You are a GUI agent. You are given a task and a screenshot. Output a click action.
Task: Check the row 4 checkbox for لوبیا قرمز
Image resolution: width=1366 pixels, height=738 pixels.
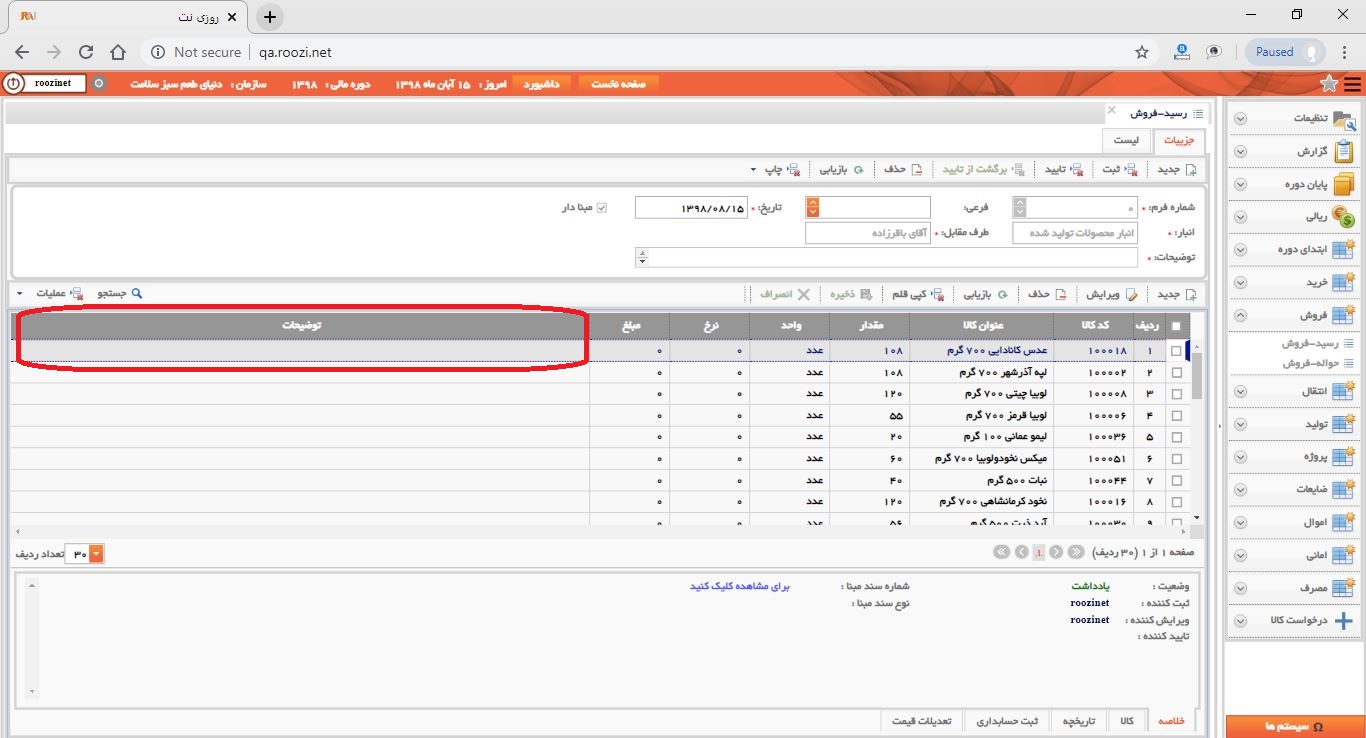coord(1176,415)
